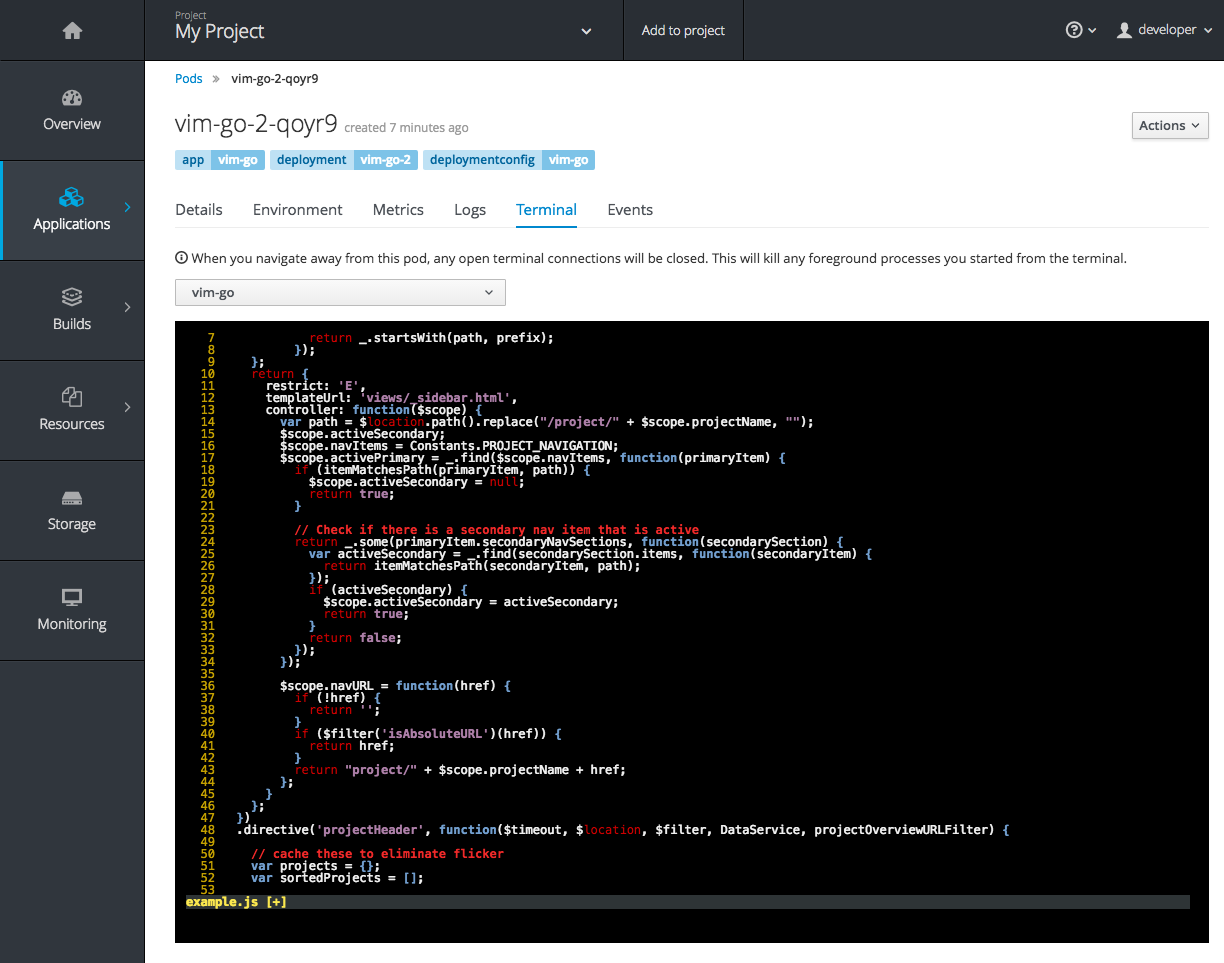Open the Resources sidebar icon
The image size is (1224, 963).
71,397
